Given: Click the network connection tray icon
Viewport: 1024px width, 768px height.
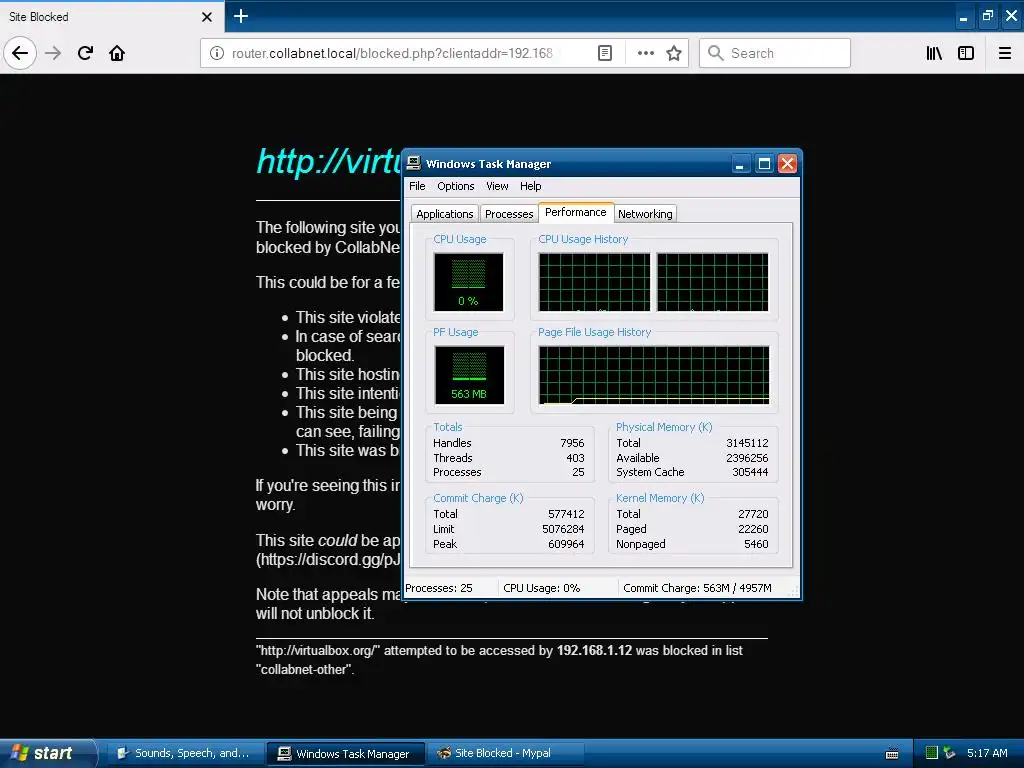Looking at the screenshot, I should point(950,753).
